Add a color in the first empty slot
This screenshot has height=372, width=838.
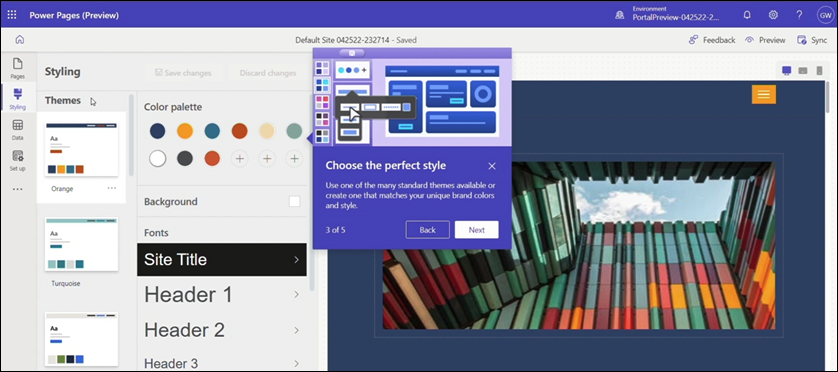click(x=239, y=158)
